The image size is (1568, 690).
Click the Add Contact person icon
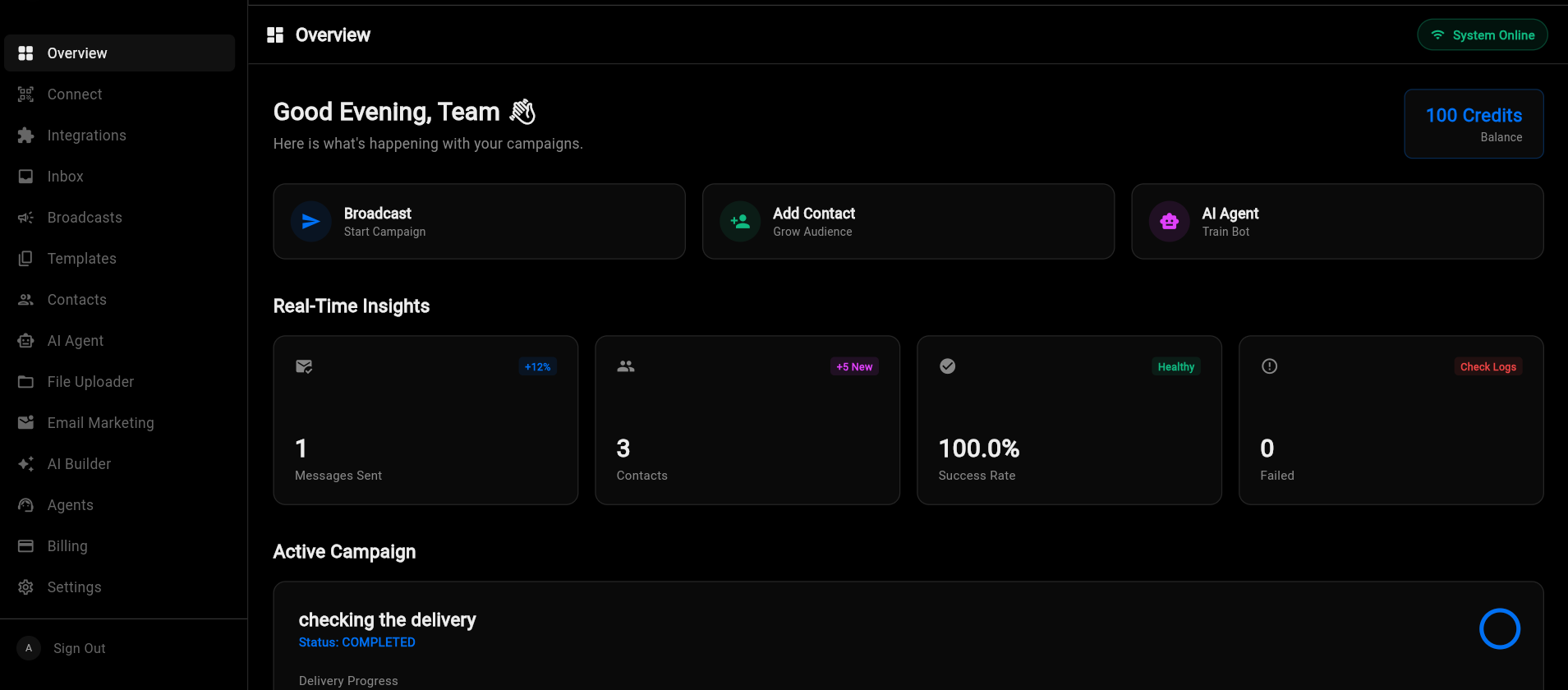pos(740,222)
